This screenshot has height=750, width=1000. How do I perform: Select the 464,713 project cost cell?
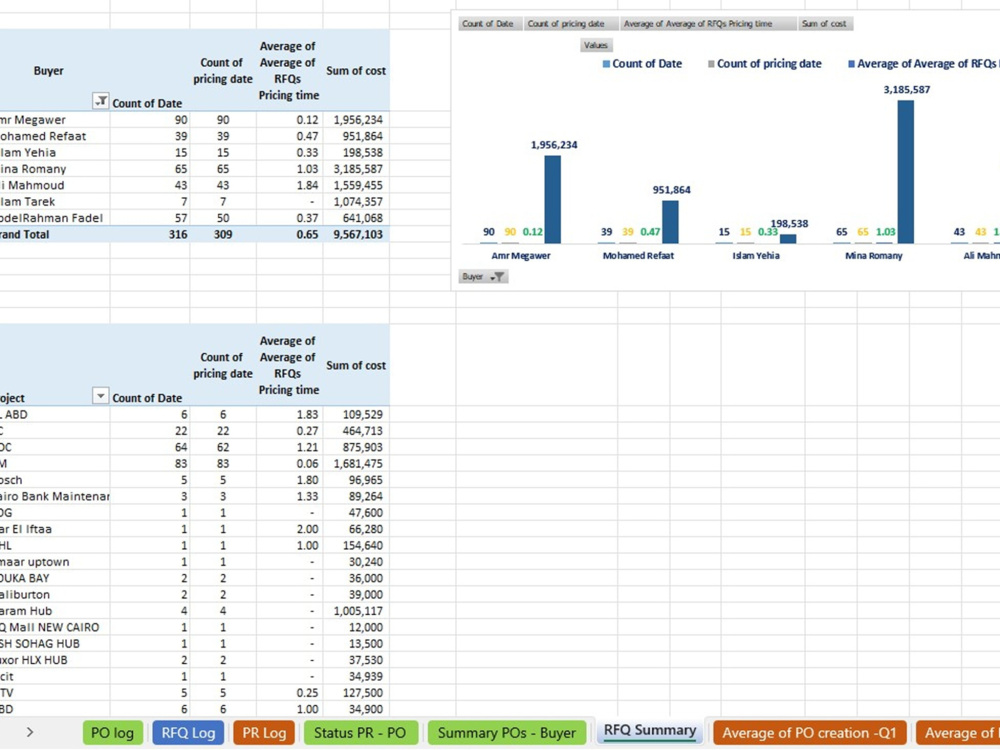(x=355, y=430)
